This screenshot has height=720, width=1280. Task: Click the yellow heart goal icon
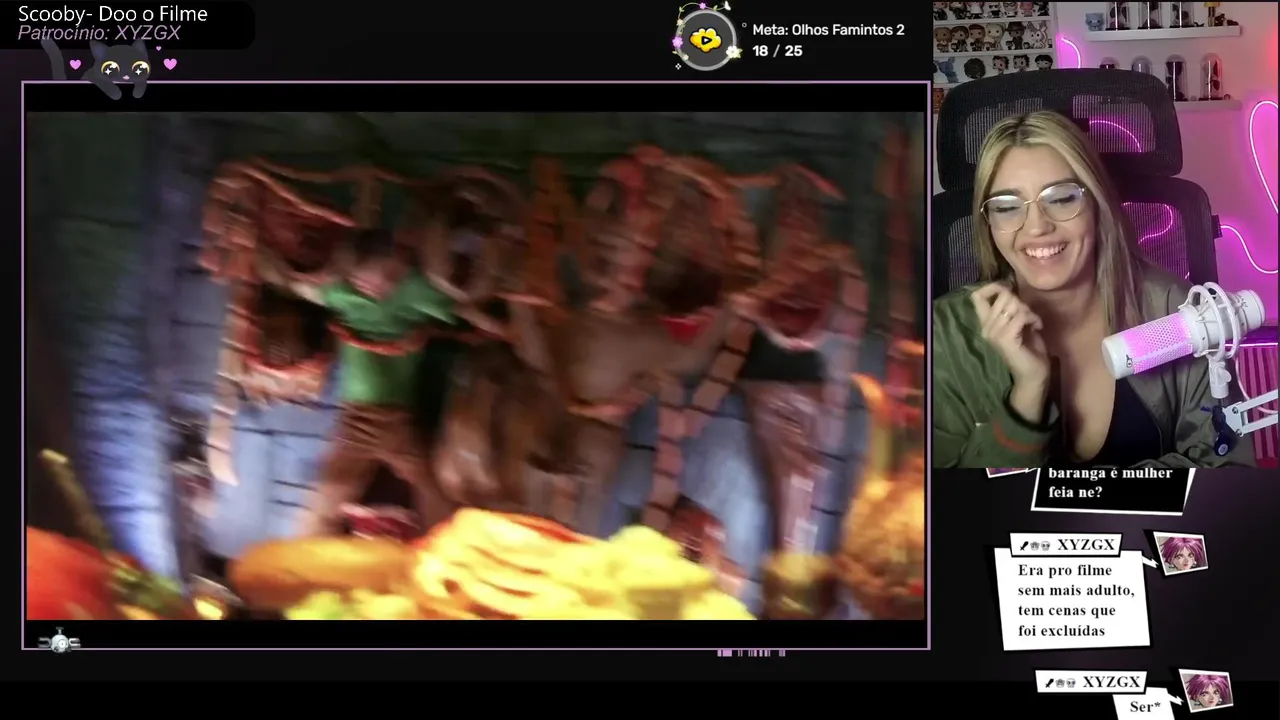(x=706, y=40)
